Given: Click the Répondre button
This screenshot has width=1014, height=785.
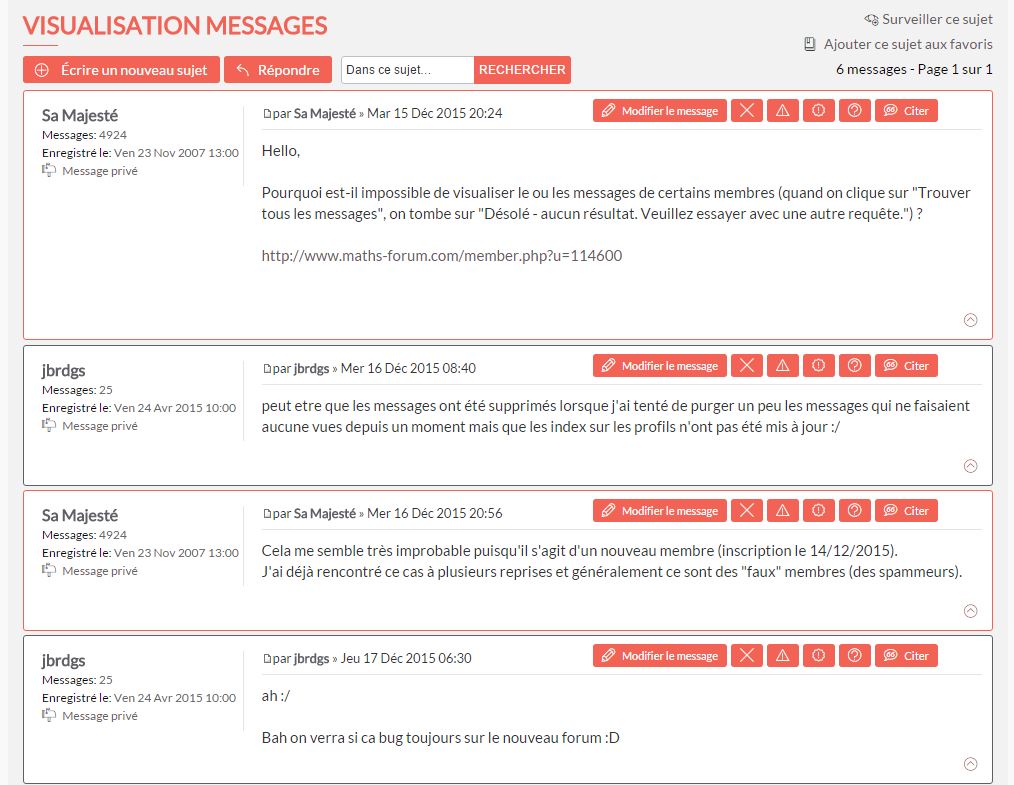Looking at the screenshot, I should (278, 70).
